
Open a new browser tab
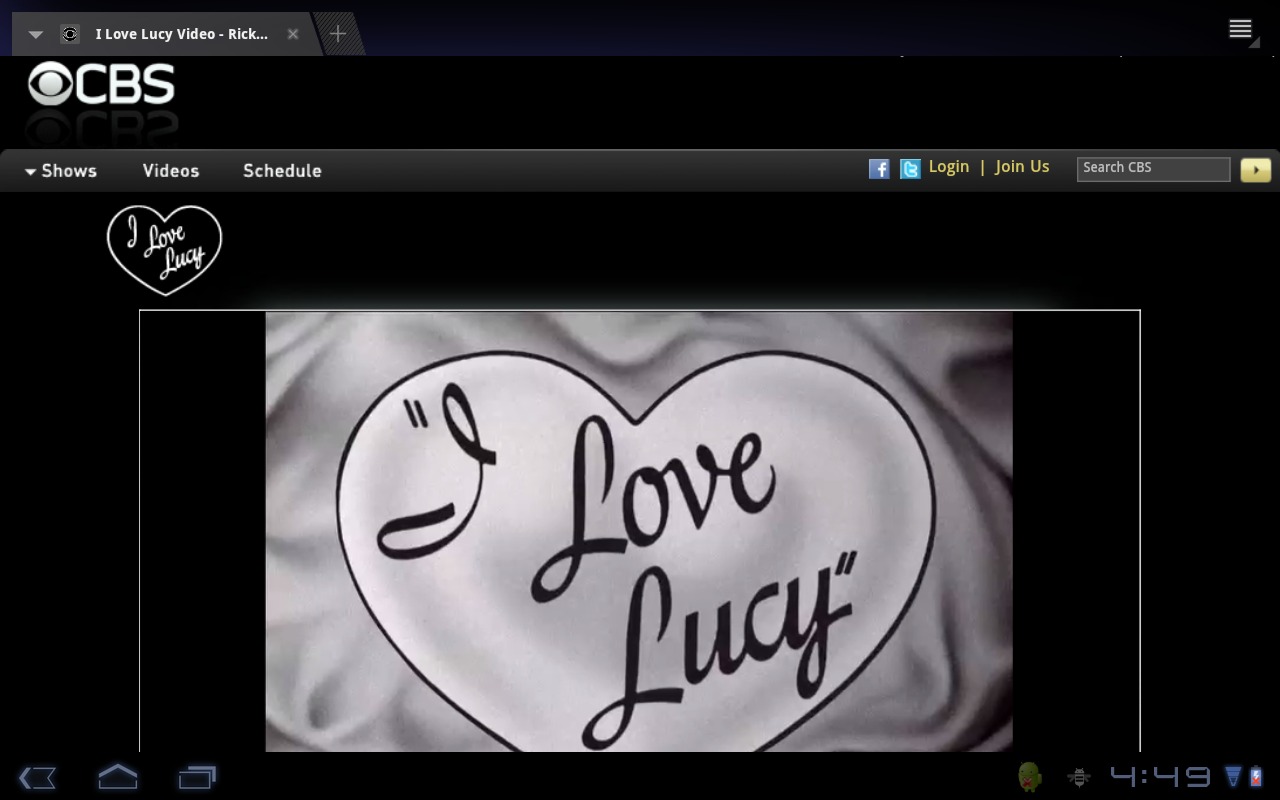pos(338,34)
